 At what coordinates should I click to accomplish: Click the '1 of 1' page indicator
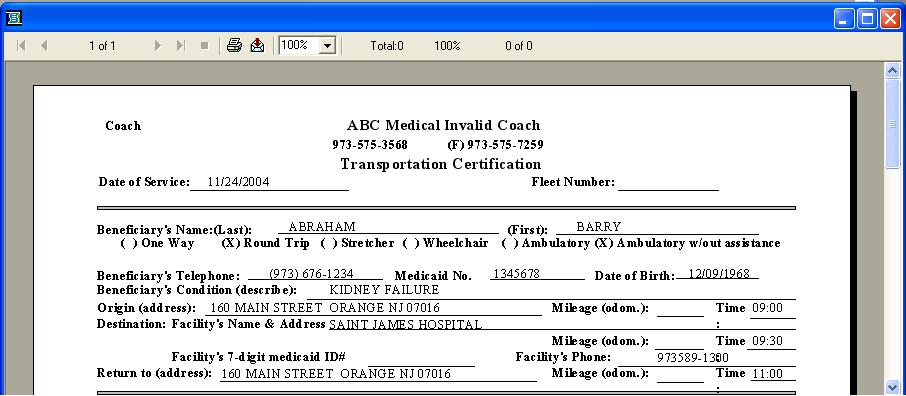click(x=102, y=46)
